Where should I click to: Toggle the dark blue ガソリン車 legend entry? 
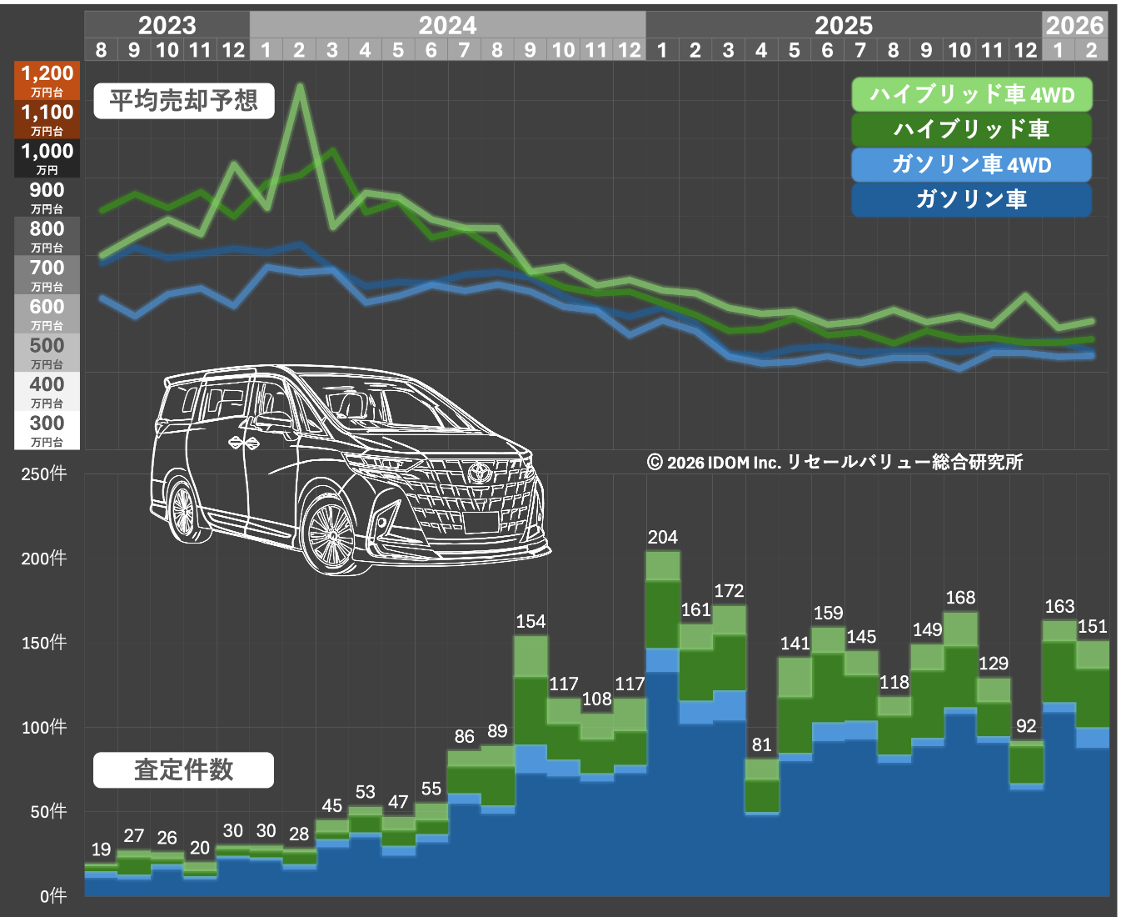971,199
